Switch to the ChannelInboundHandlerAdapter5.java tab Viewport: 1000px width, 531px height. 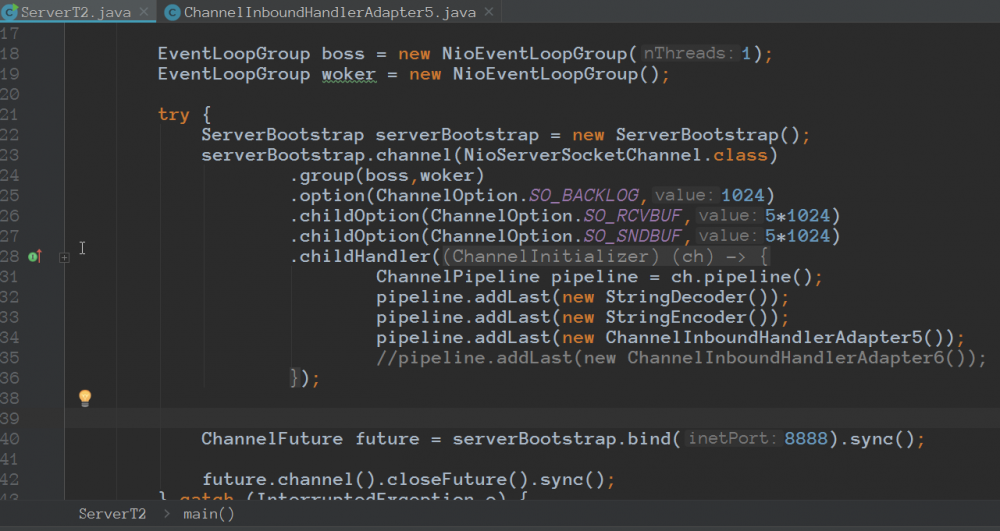pyautogui.click(x=330, y=12)
